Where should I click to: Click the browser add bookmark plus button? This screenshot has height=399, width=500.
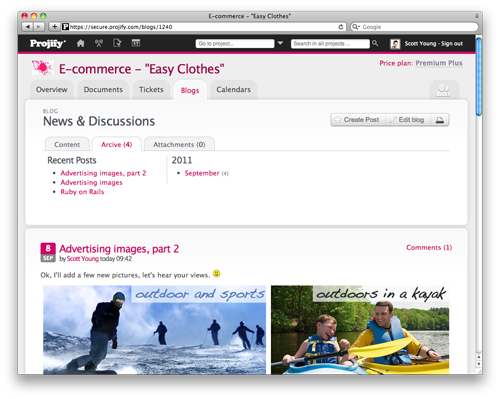55,27
